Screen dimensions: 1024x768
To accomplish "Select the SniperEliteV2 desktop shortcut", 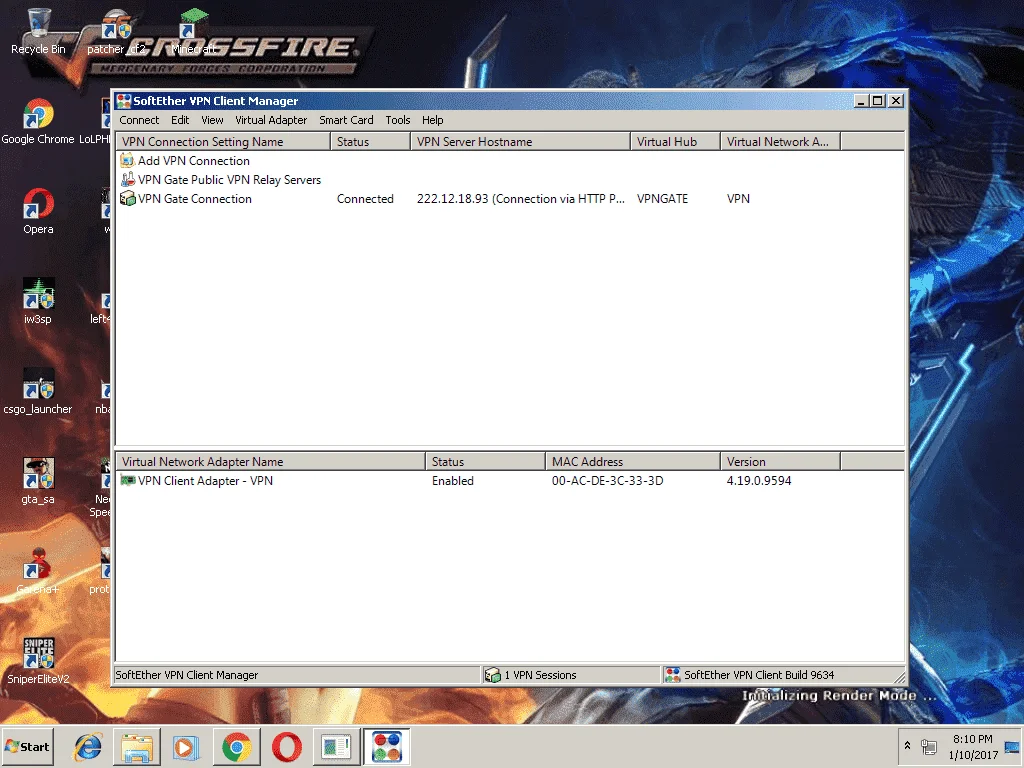I will pyautogui.click(x=38, y=662).
